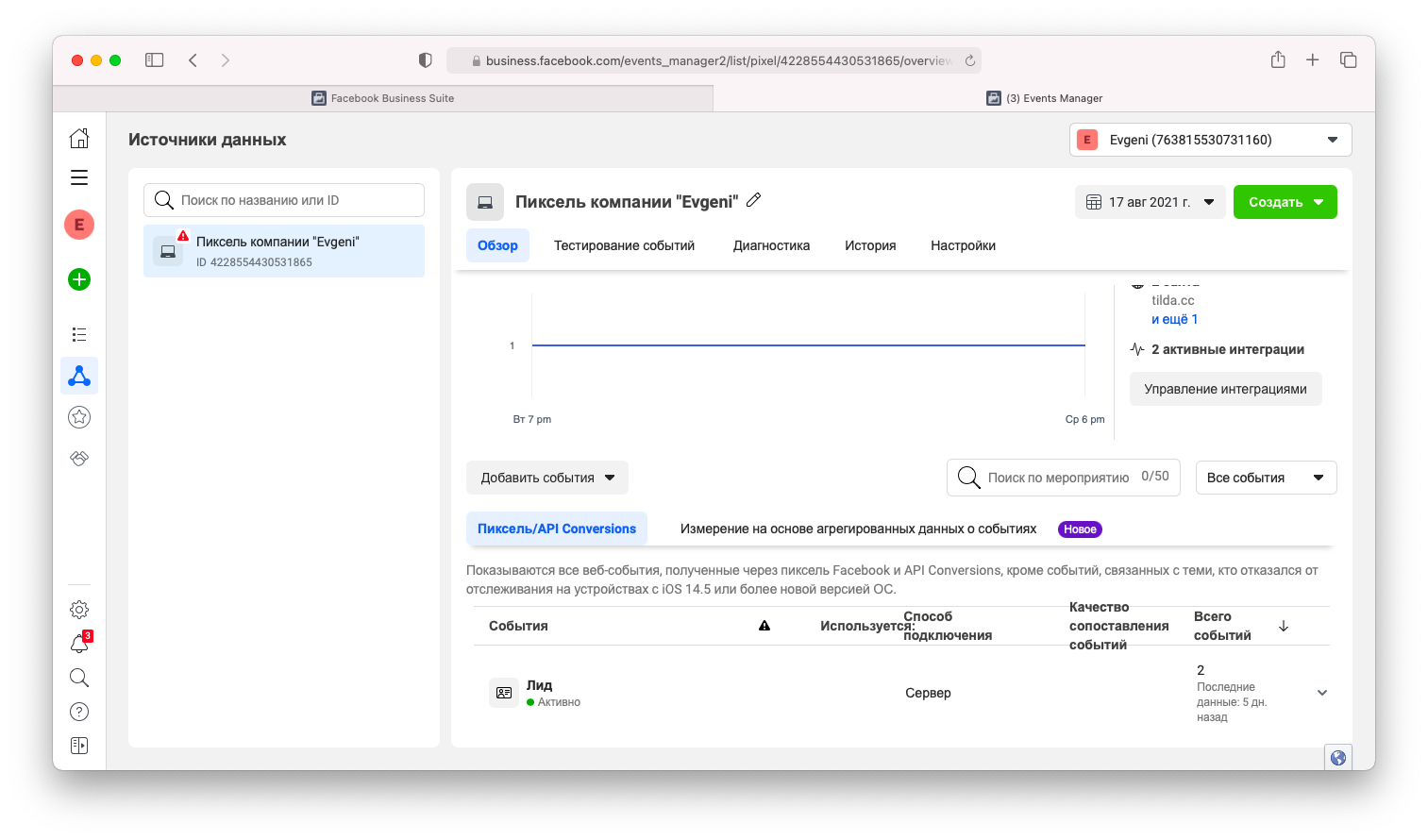Open the Диагностика tab
1428x840 pixels.
[771, 245]
